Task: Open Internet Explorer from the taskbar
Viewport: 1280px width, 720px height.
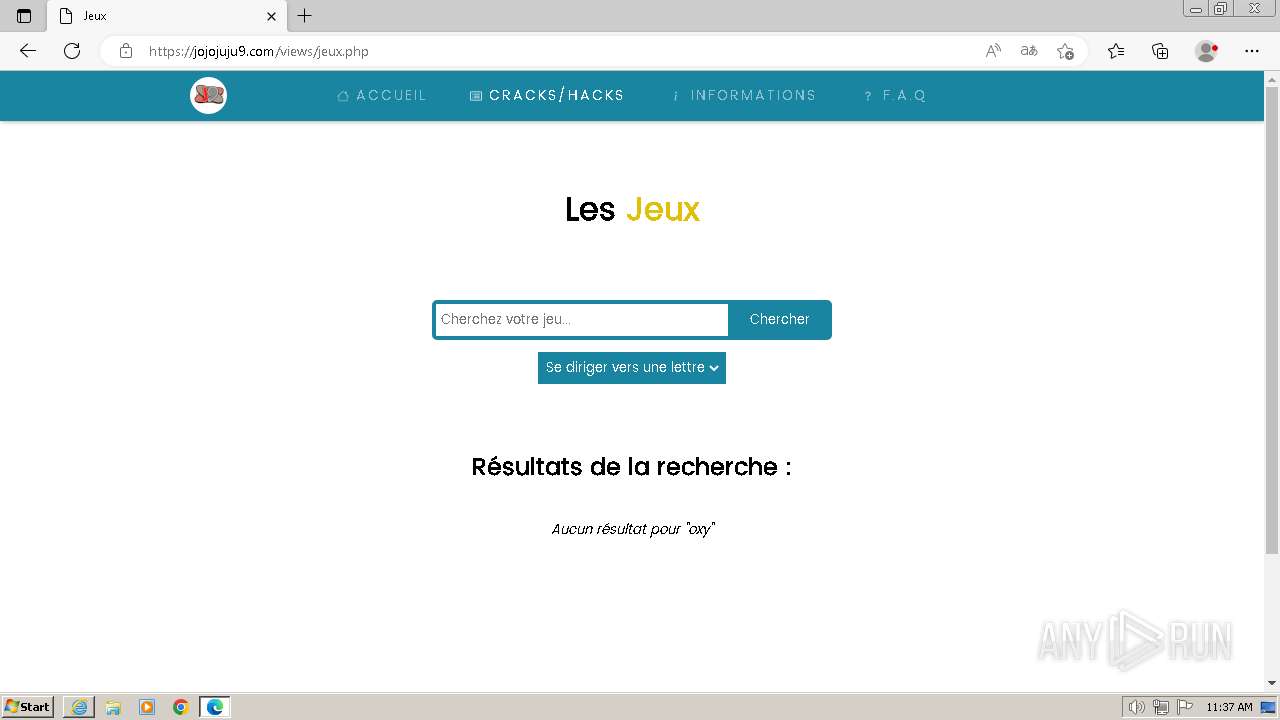Action: (x=79, y=707)
